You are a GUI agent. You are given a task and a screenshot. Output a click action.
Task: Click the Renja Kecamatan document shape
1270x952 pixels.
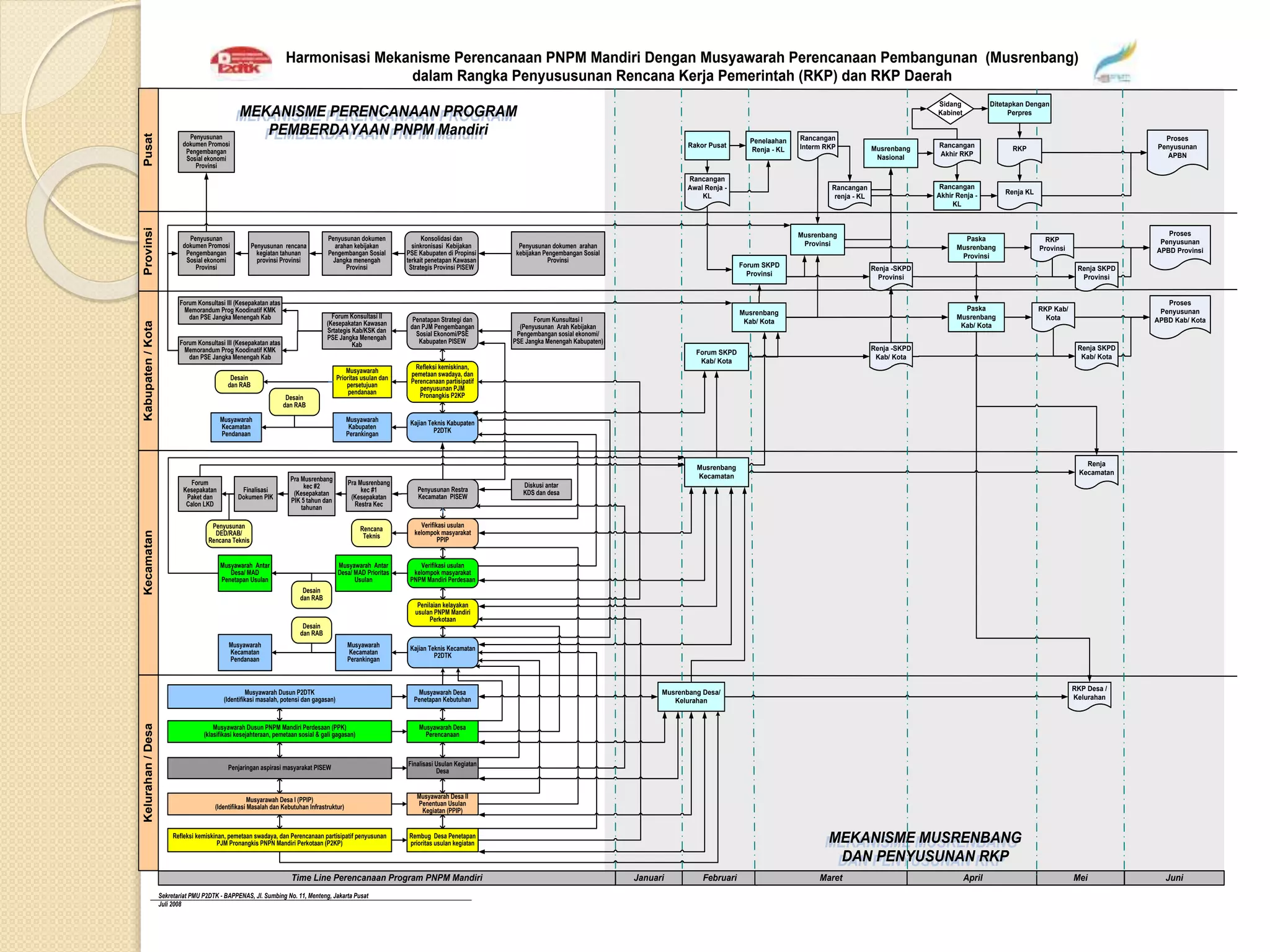(1096, 469)
